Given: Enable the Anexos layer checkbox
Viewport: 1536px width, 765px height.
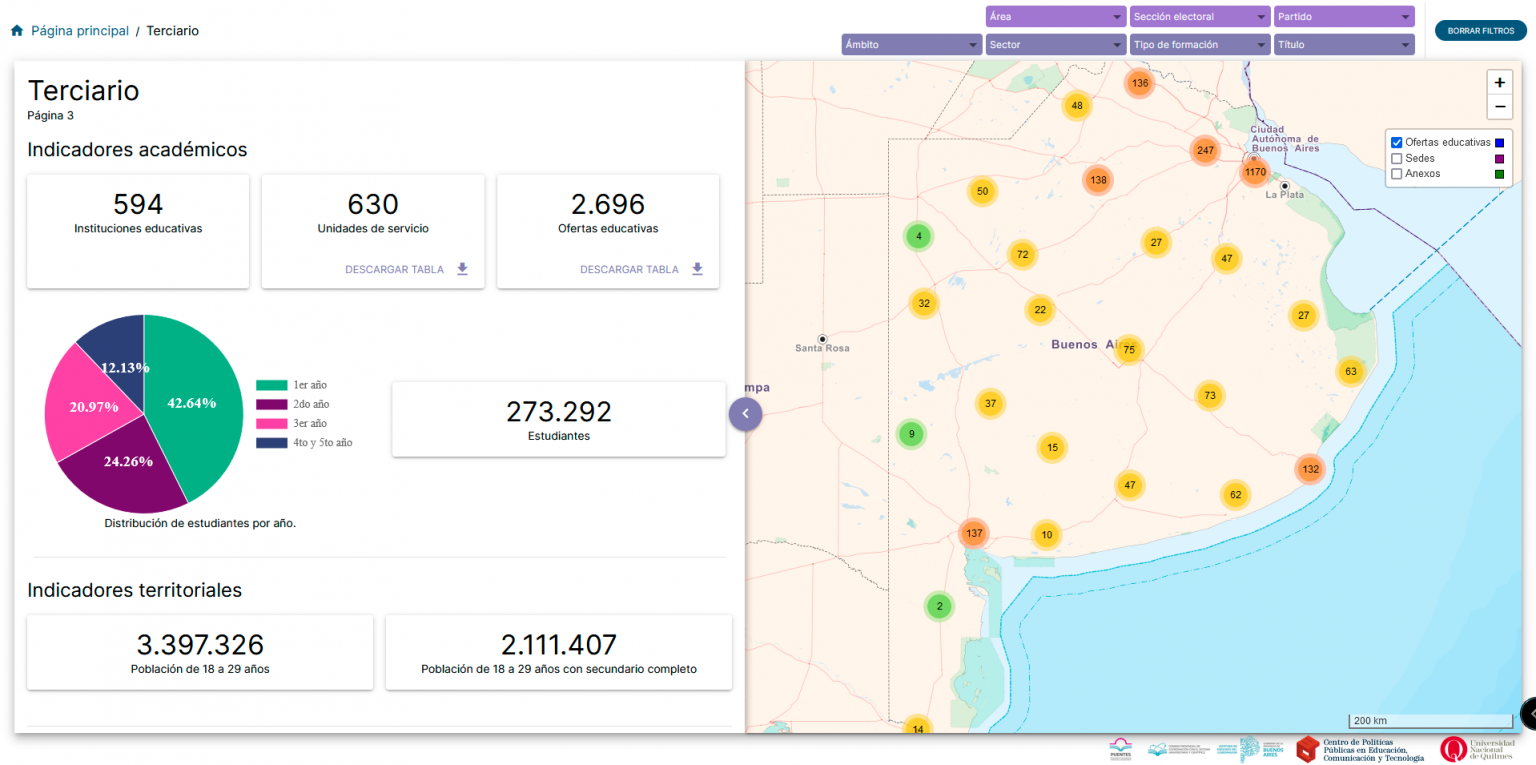Looking at the screenshot, I should [x=1397, y=174].
